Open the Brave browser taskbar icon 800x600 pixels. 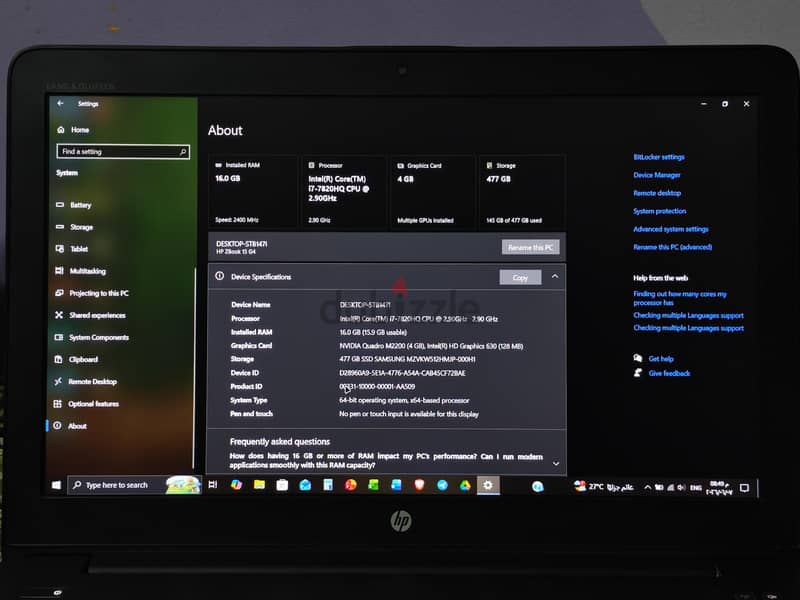tap(419, 485)
